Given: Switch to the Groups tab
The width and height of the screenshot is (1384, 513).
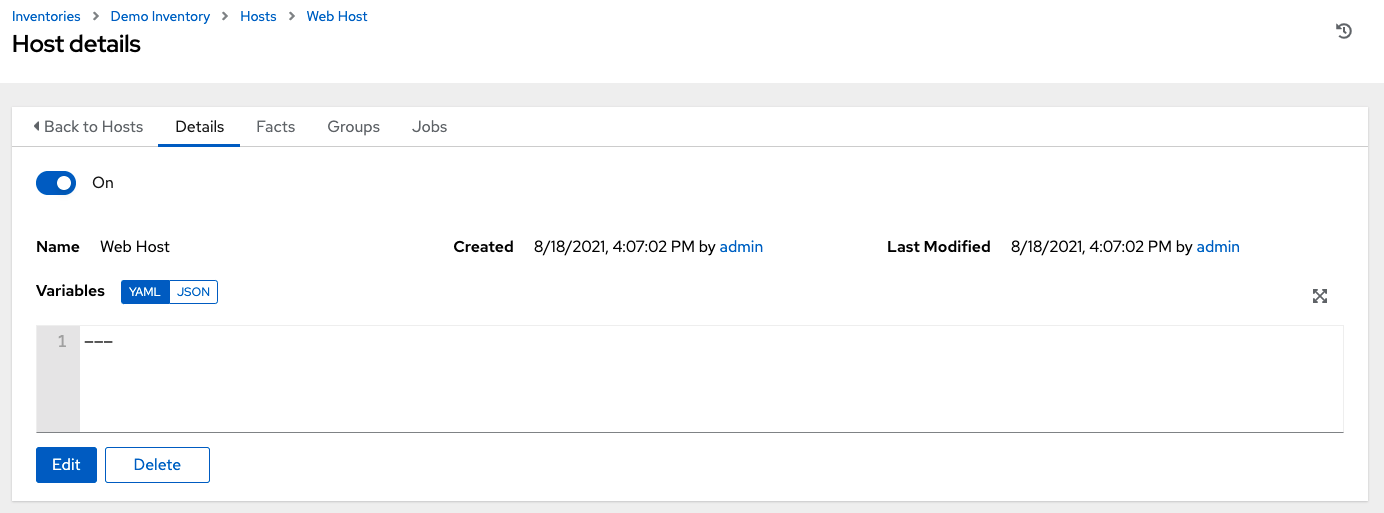Looking at the screenshot, I should 353,127.
